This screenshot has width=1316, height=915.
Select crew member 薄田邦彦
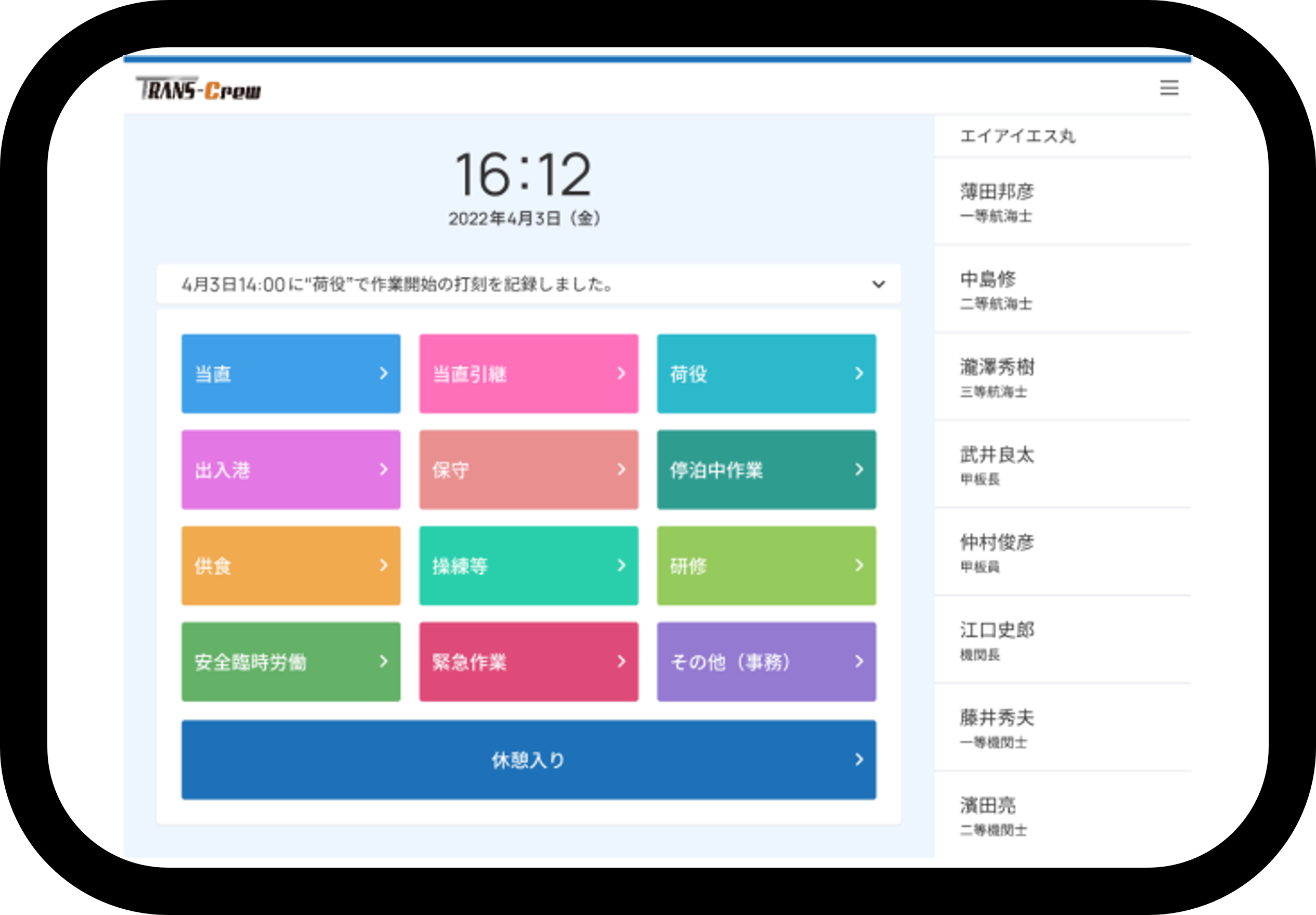1063,201
